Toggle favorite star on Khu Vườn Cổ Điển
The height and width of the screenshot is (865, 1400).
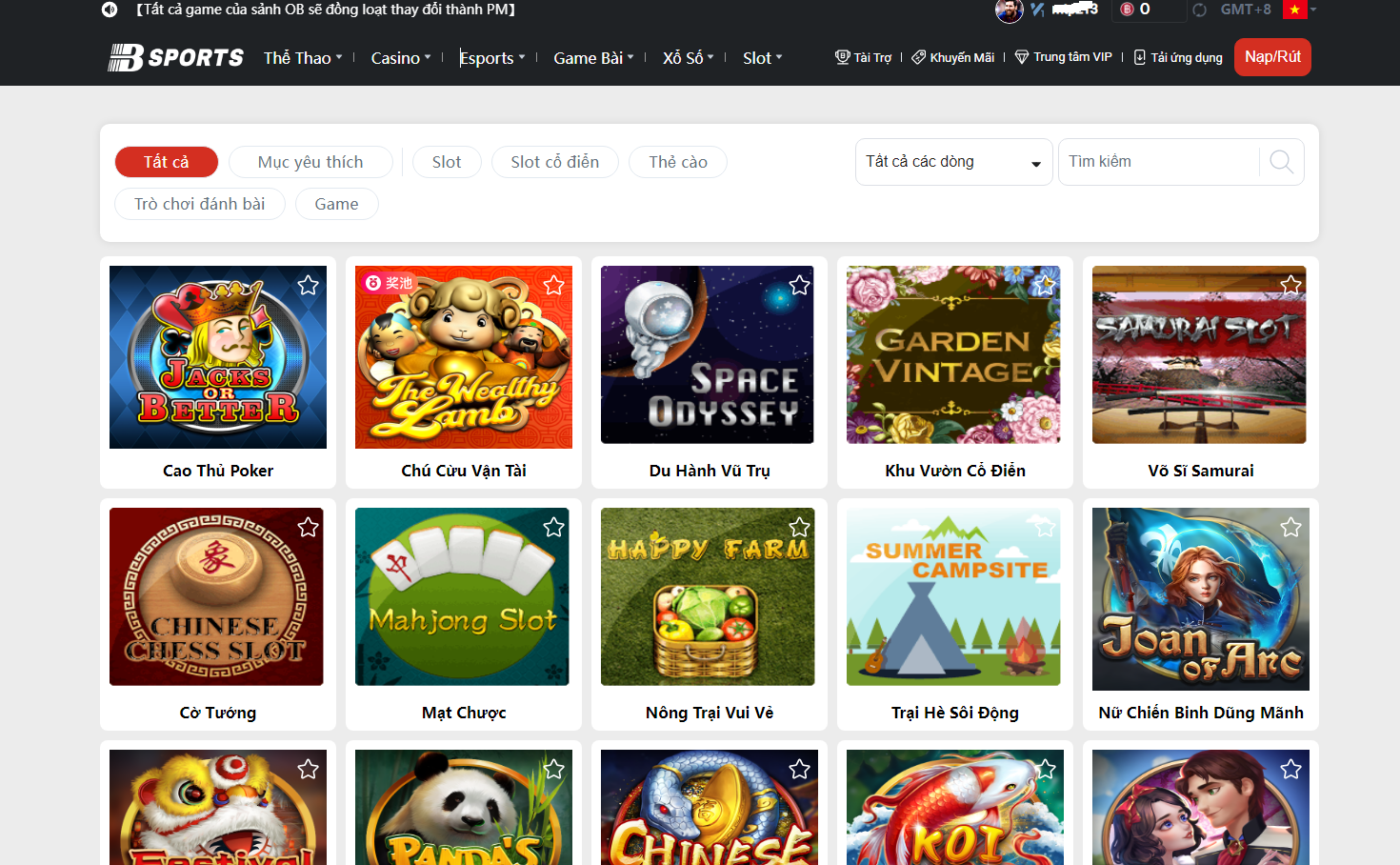[1045, 285]
